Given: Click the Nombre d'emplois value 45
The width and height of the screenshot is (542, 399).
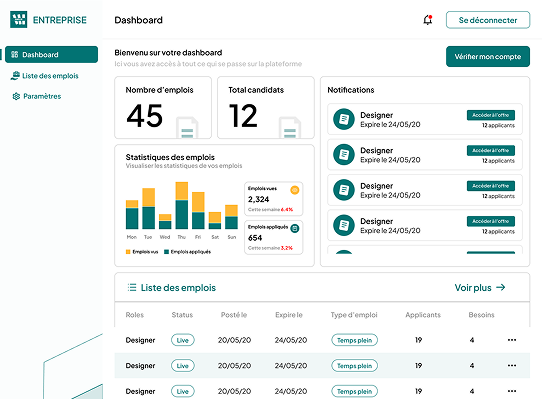Looking at the screenshot, I should click(x=144, y=116).
